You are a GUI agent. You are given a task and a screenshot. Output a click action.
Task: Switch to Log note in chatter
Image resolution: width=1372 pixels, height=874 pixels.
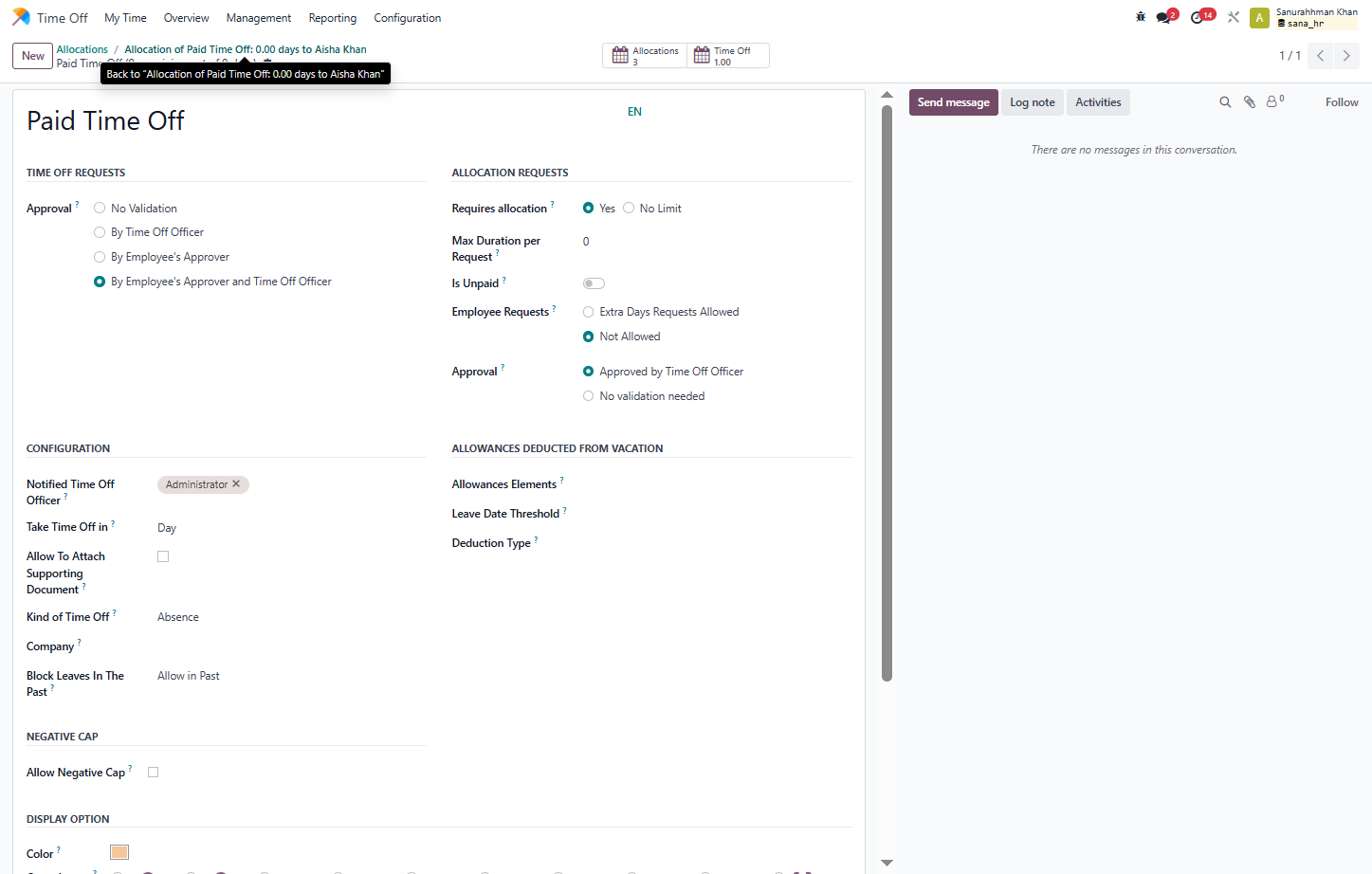pos(1032,102)
